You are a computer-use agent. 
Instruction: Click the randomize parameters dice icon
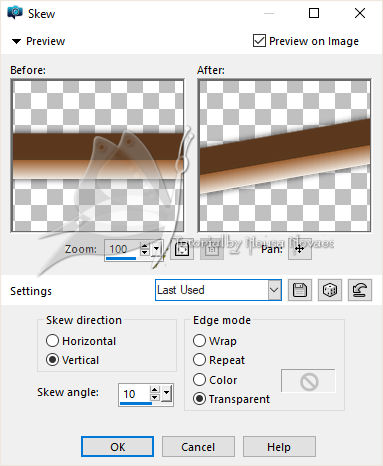click(330, 290)
